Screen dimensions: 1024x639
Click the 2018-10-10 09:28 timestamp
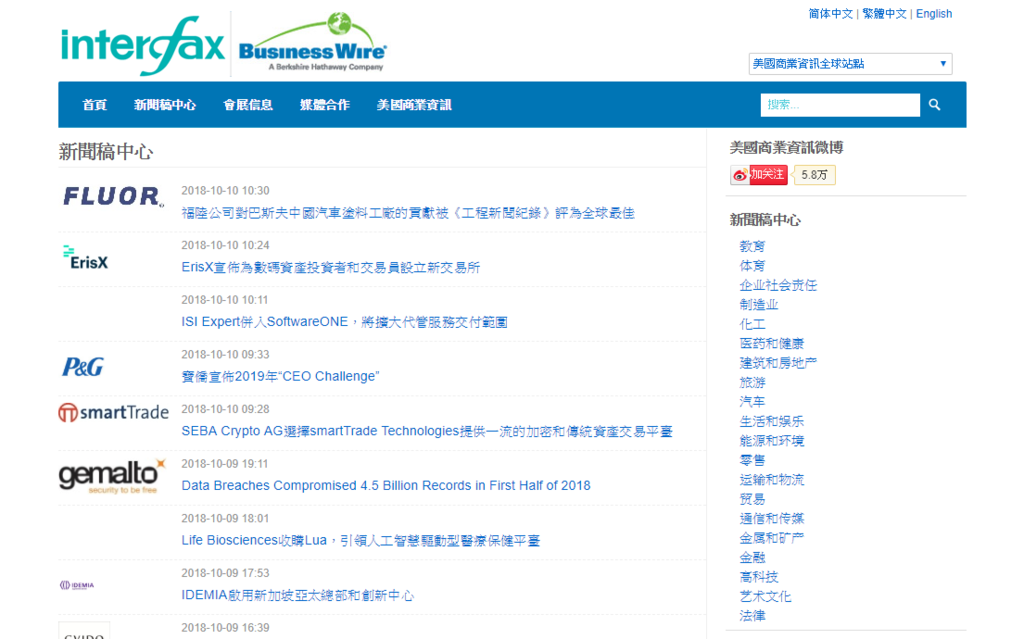click(x=225, y=409)
